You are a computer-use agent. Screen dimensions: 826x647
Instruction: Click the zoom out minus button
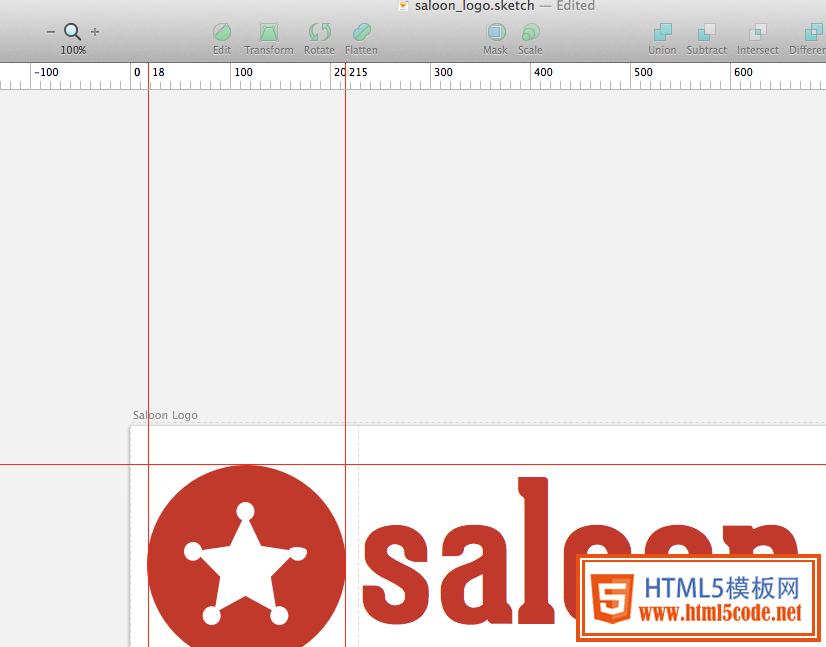[x=51, y=32]
